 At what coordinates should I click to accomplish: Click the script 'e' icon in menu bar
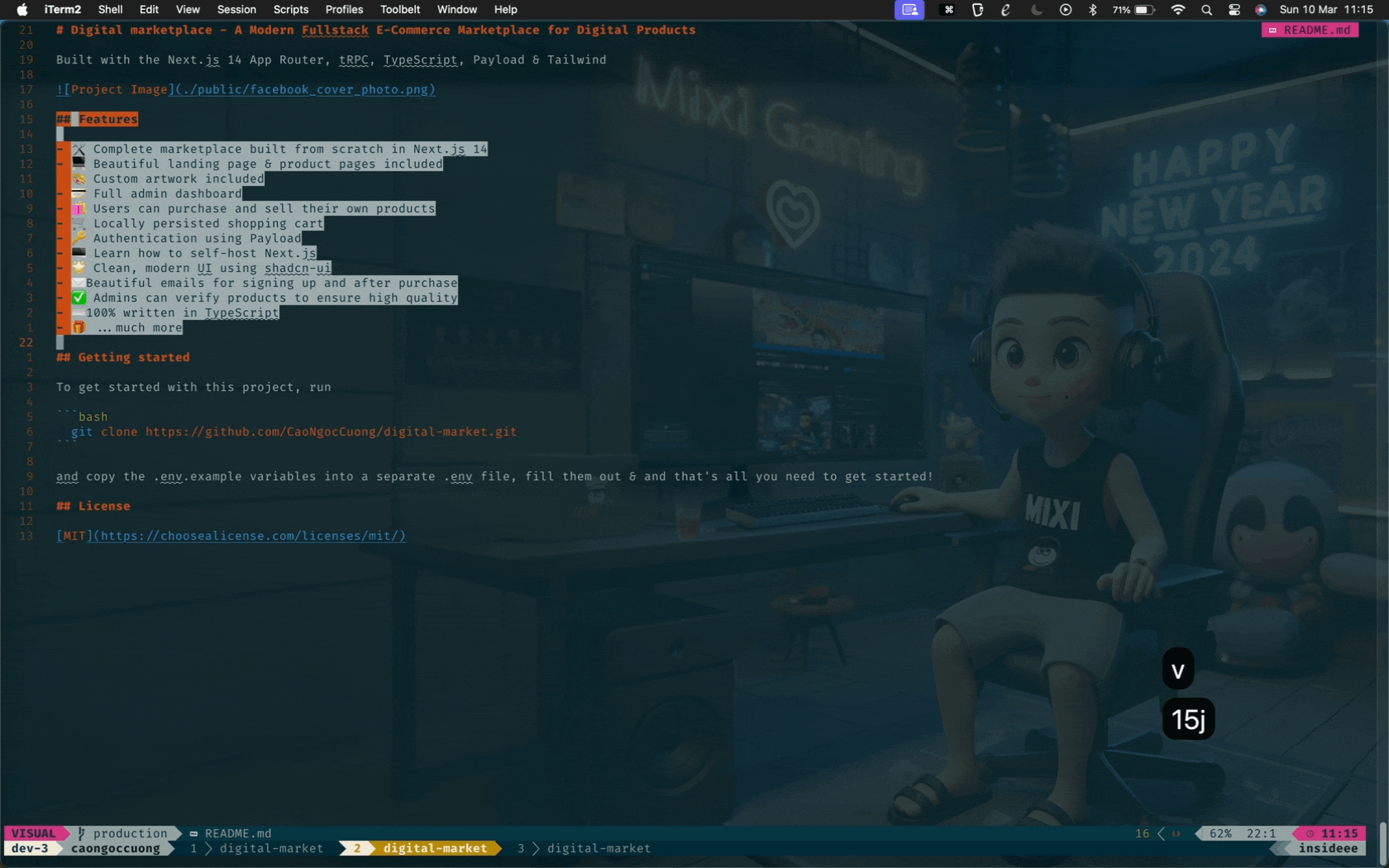coord(1006,10)
